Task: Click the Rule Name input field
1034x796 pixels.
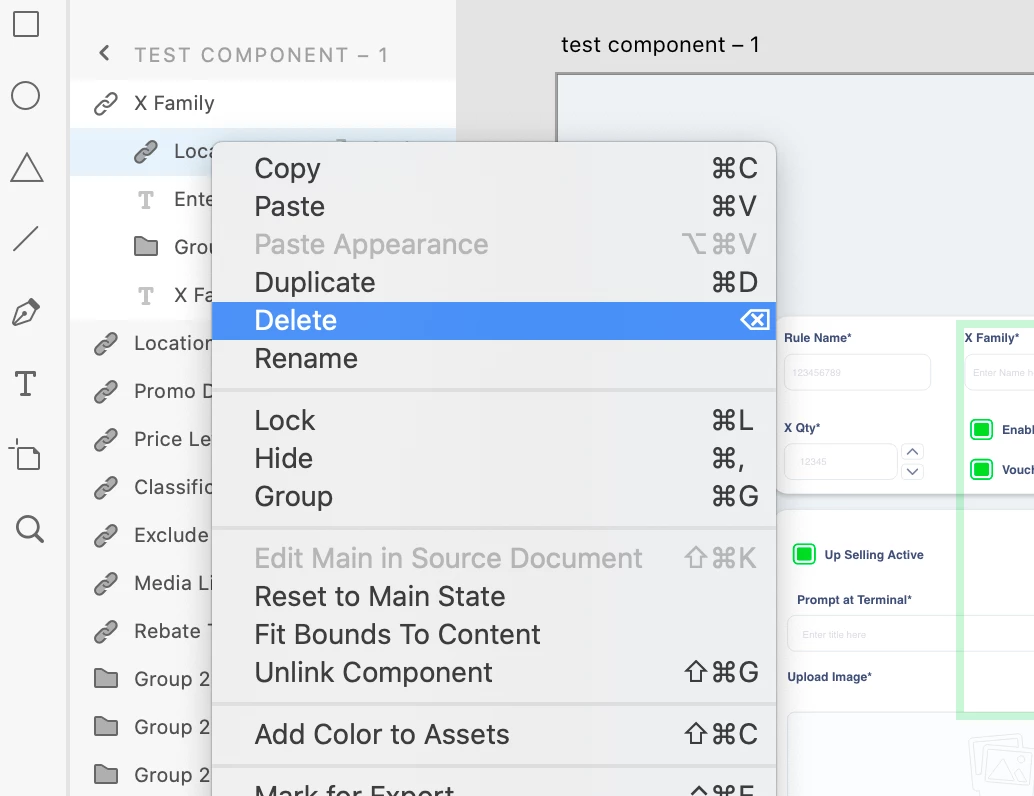Action: click(x=857, y=372)
